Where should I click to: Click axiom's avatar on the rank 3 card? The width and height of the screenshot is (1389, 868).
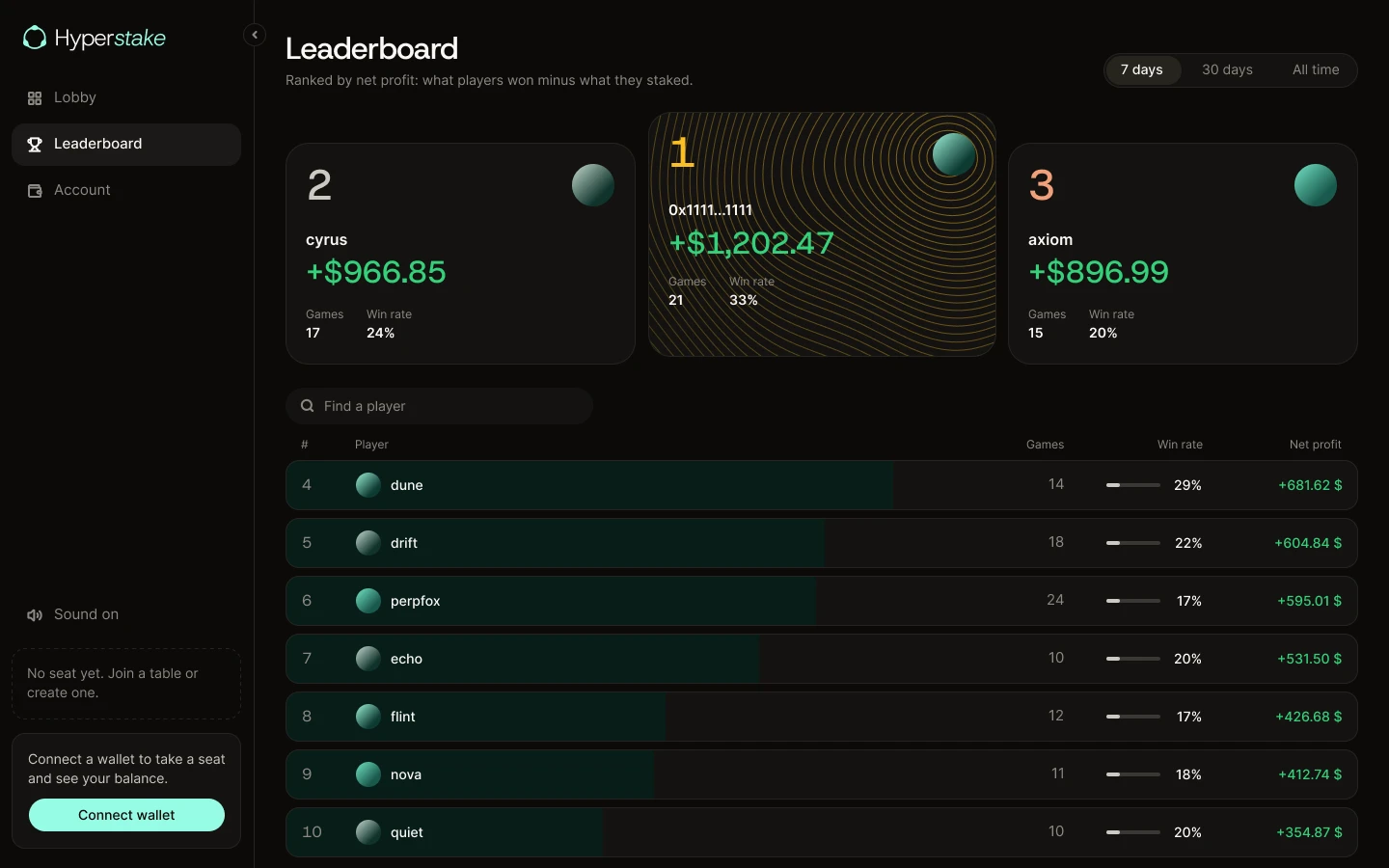(1316, 185)
